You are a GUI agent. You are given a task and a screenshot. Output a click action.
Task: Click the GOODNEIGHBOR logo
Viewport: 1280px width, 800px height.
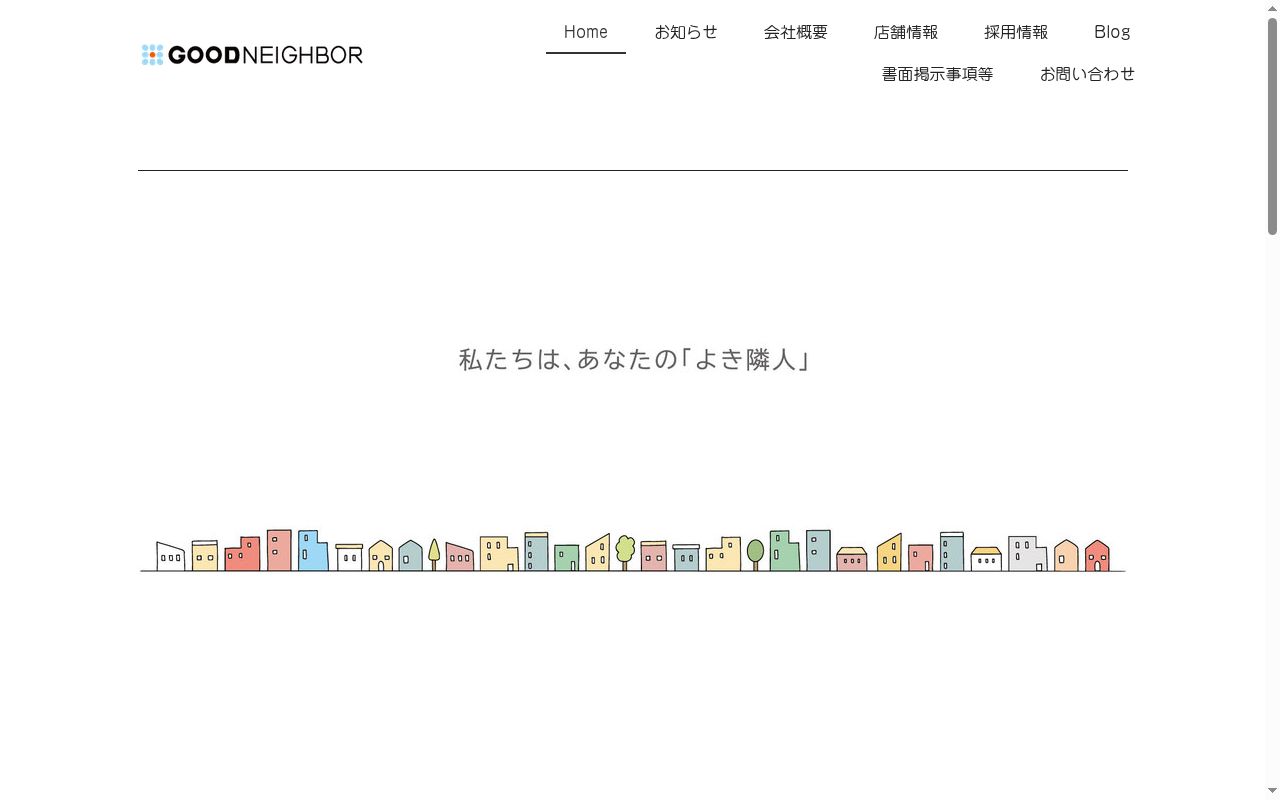pos(252,55)
